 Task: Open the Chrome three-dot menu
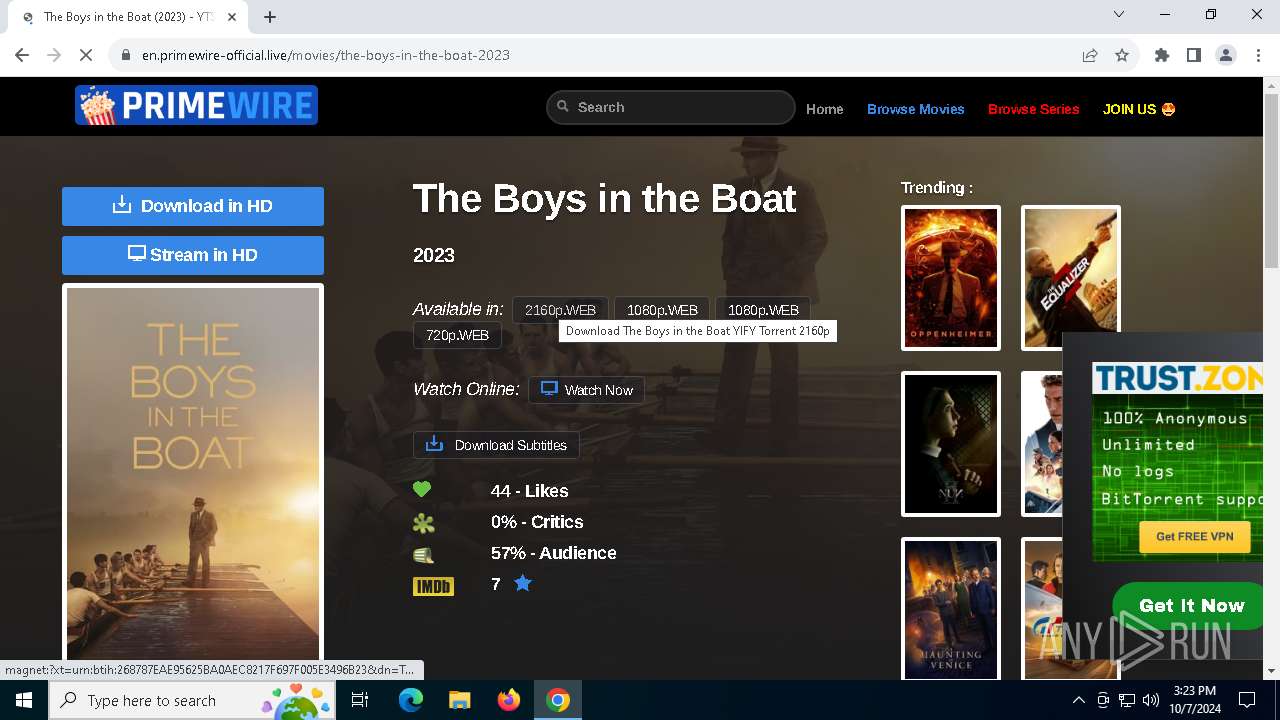pyautogui.click(x=1258, y=55)
